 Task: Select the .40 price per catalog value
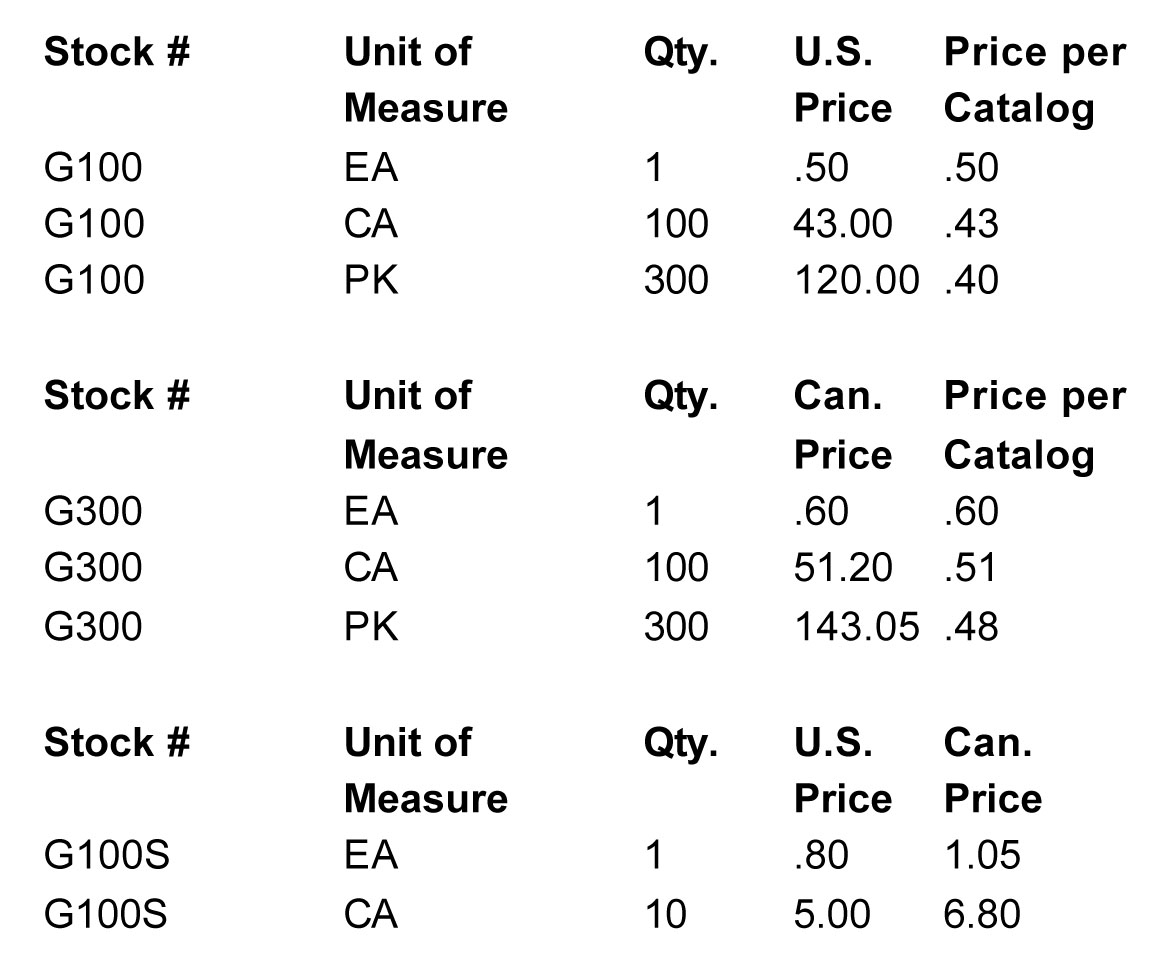point(971,280)
